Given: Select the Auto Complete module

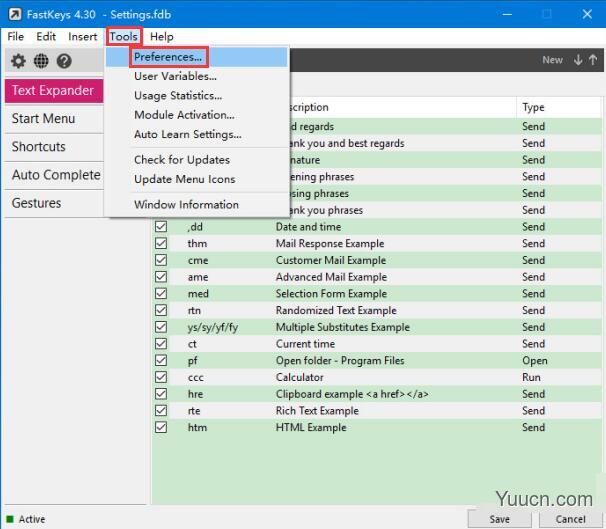Looking at the screenshot, I should (54, 175).
